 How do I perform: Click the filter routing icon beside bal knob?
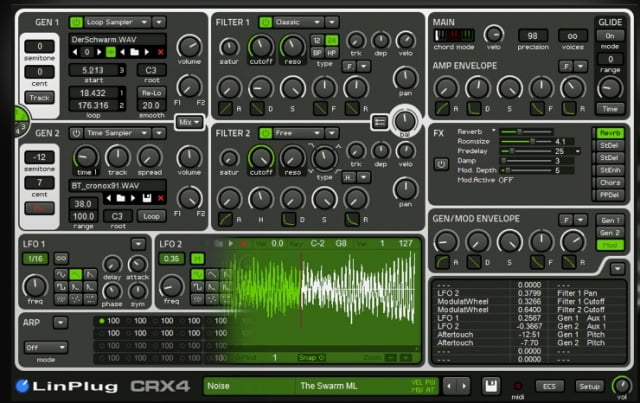[x=380, y=121]
